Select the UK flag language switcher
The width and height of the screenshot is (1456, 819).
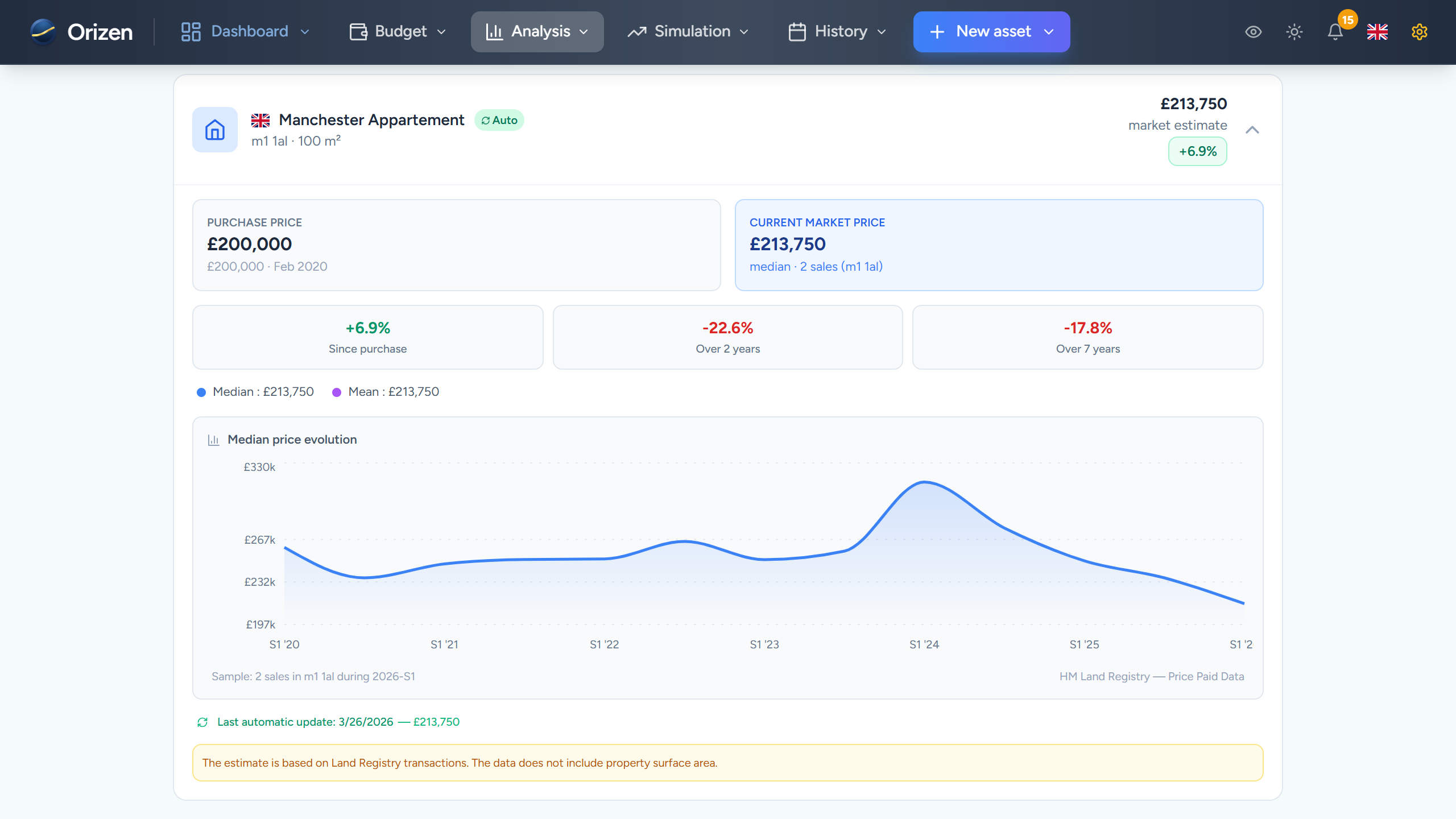[1377, 32]
